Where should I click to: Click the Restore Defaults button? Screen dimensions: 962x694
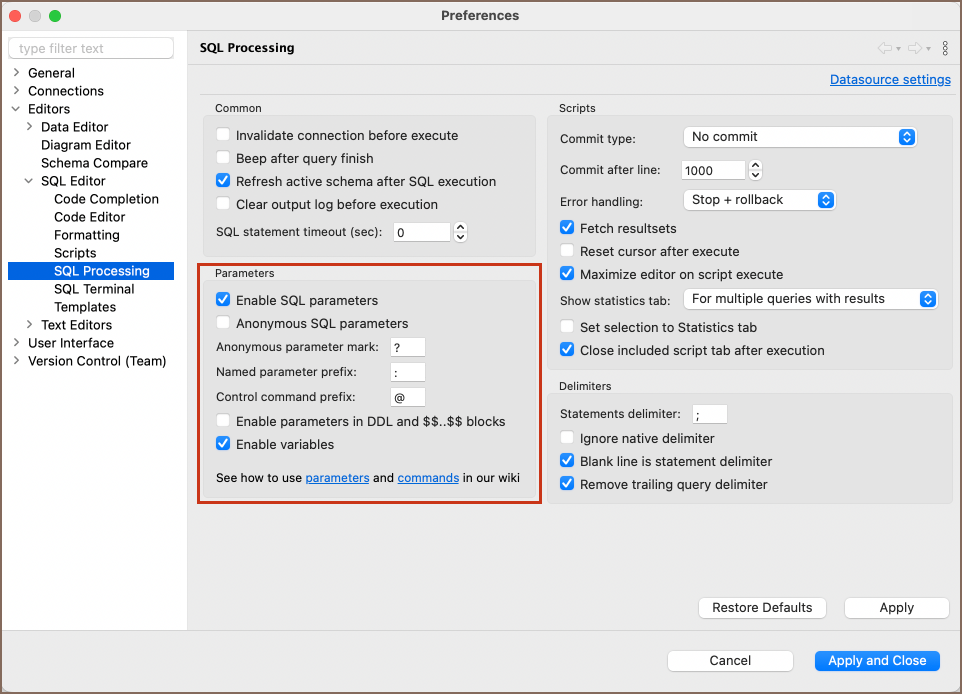[763, 608]
